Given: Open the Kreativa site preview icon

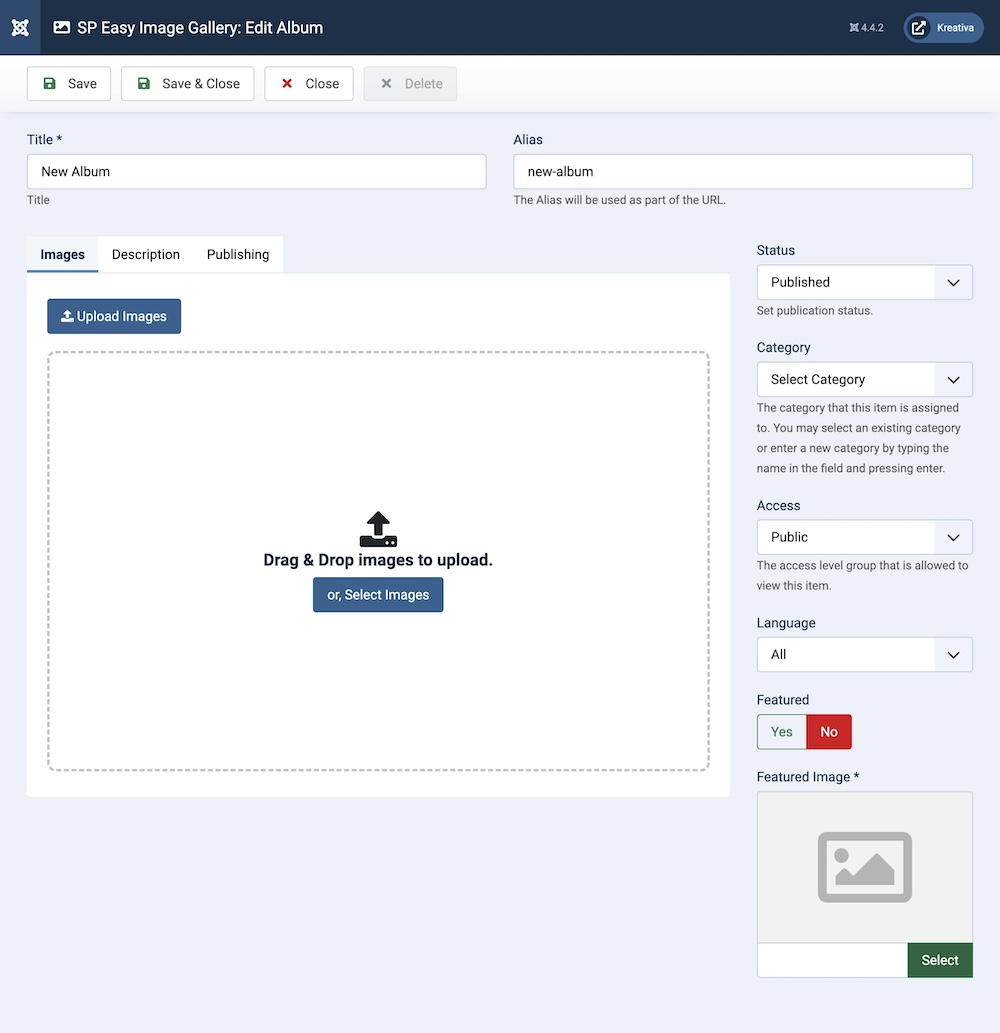Looking at the screenshot, I should (919, 28).
